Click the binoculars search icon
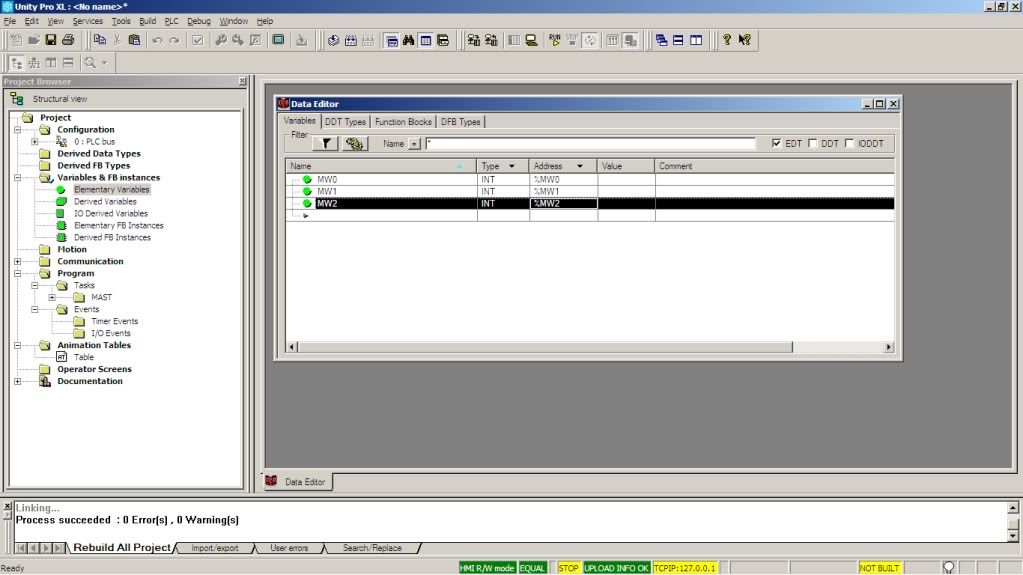Image resolution: width=1023 pixels, height=575 pixels. (x=408, y=40)
